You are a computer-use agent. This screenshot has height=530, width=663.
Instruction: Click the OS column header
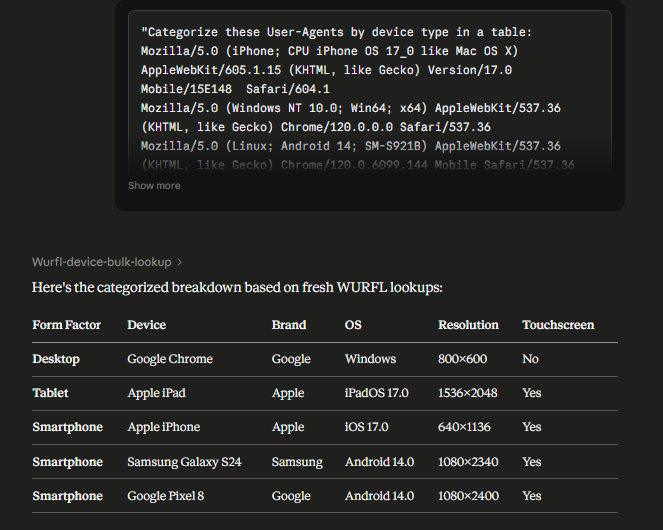(353, 325)
